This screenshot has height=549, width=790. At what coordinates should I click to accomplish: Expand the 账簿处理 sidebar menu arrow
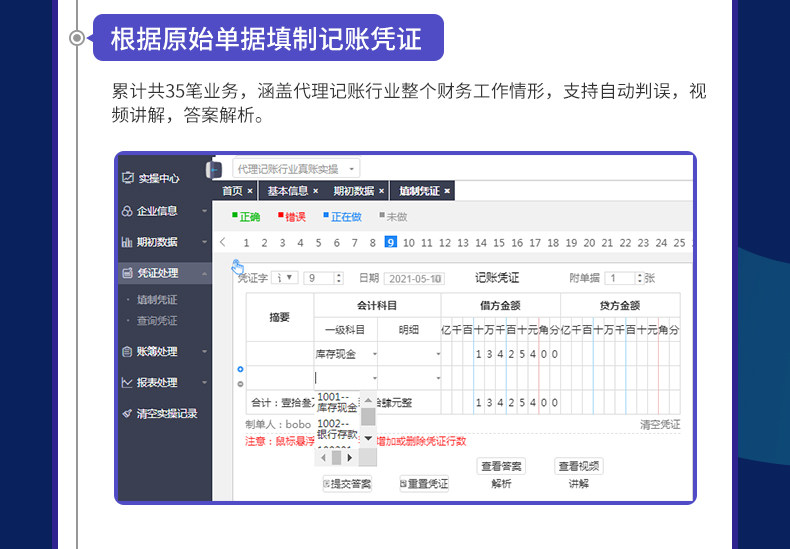205,352
